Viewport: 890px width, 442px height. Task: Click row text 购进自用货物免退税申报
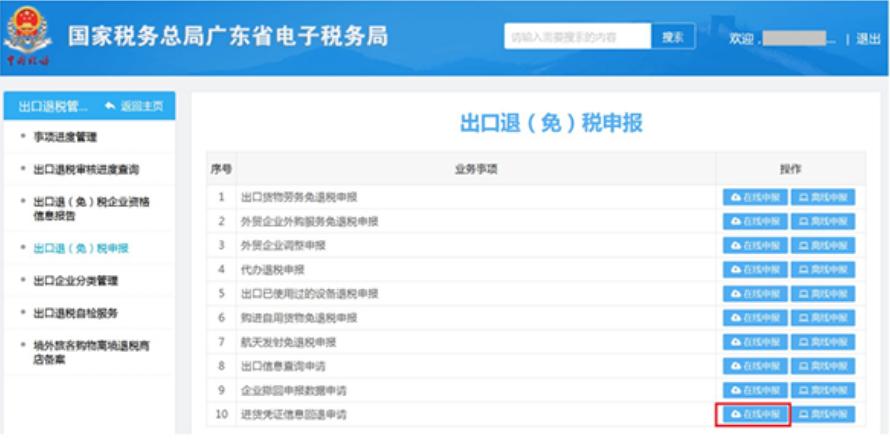tap(299, 318)
